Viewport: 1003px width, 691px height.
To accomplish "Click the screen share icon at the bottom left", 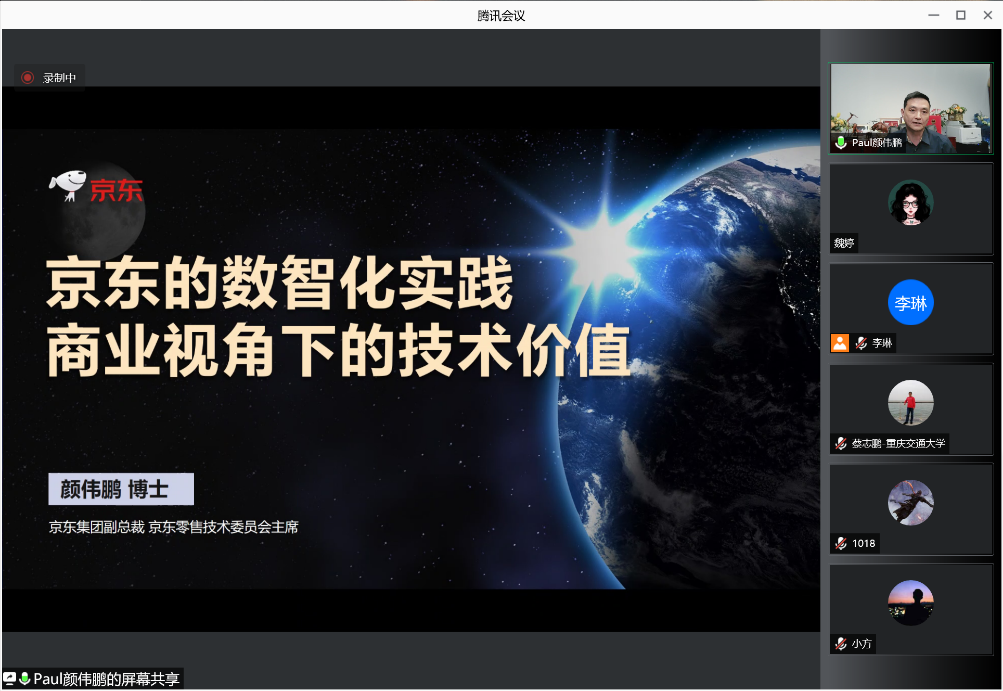I will [9, 678].
